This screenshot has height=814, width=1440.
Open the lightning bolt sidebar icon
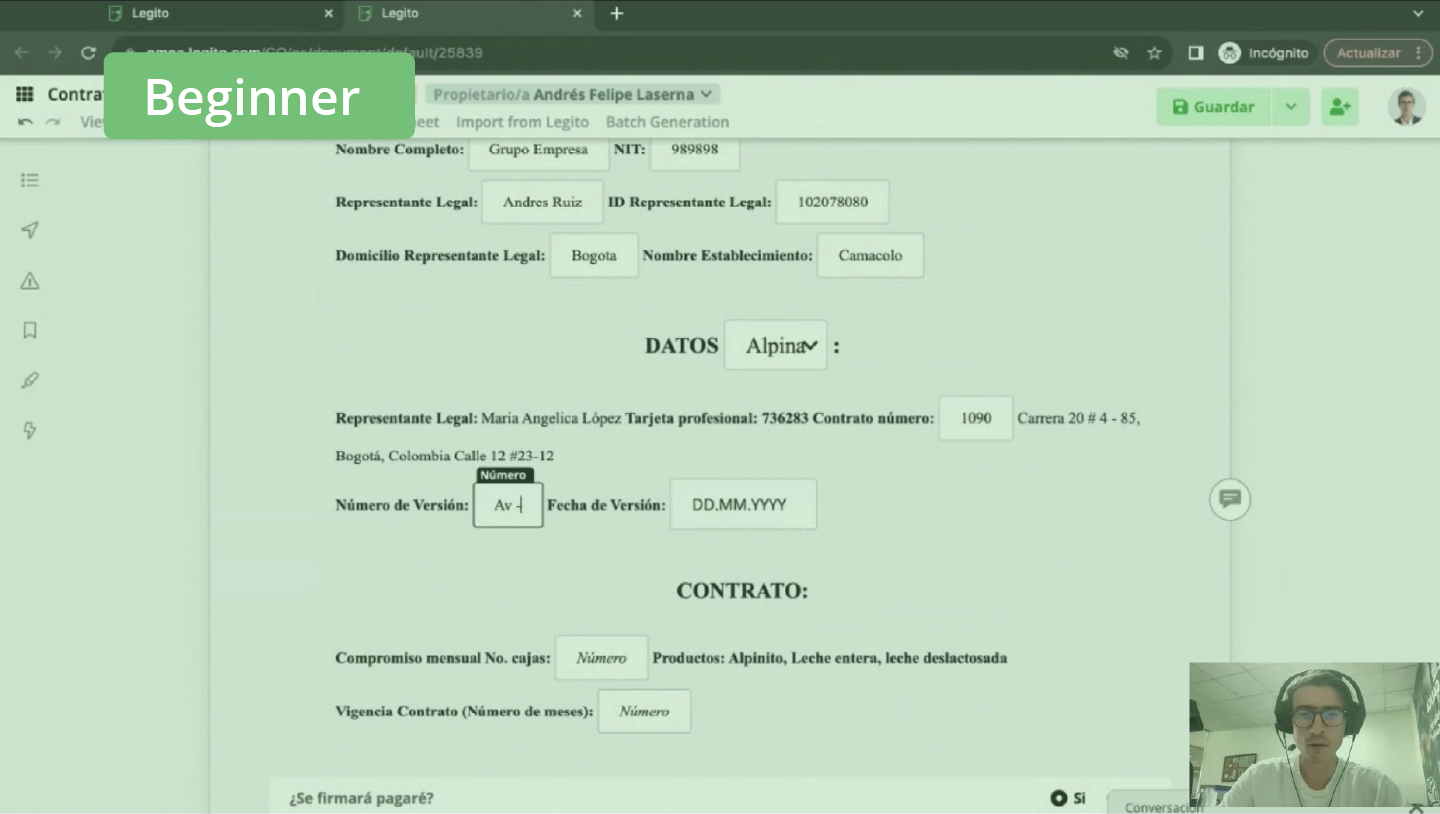[30, 430]
